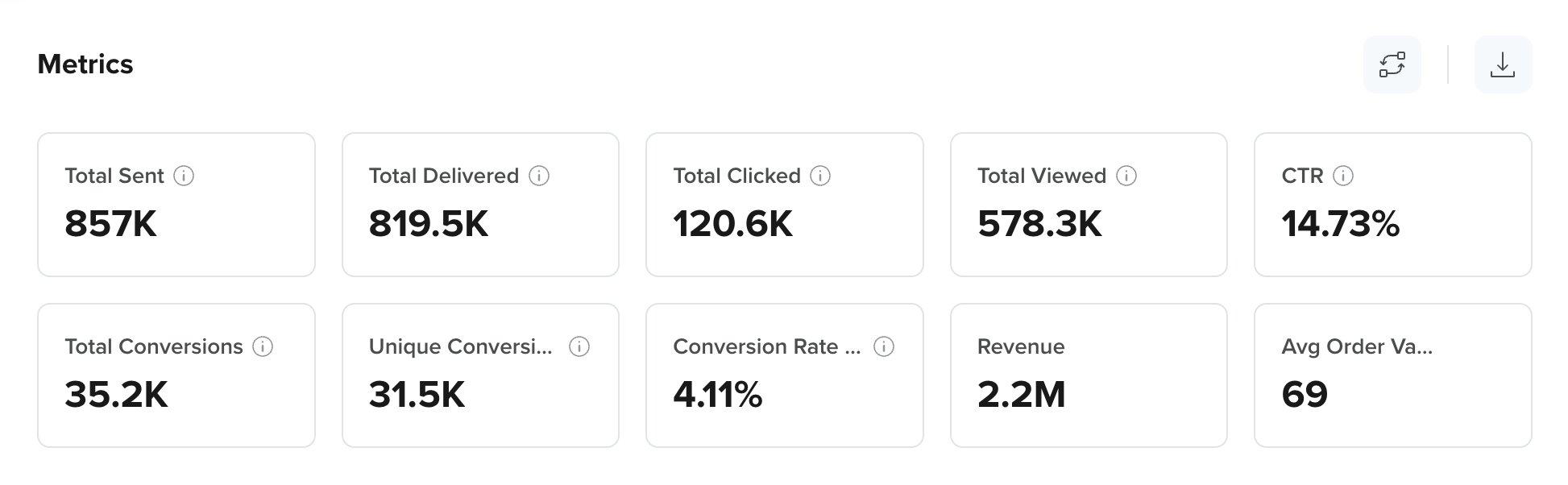Click the Unique Conversions info icon

click(579, 346)
